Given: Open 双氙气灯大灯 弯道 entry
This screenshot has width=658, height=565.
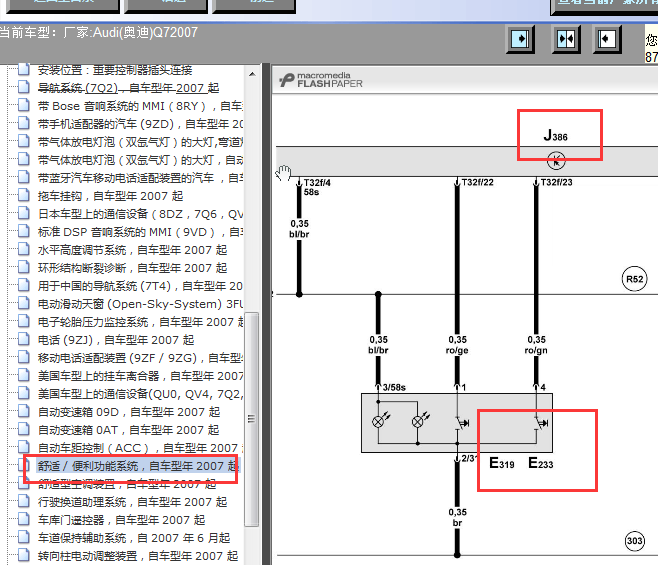Looking at the screenshot, I should (x=140, y=142).
